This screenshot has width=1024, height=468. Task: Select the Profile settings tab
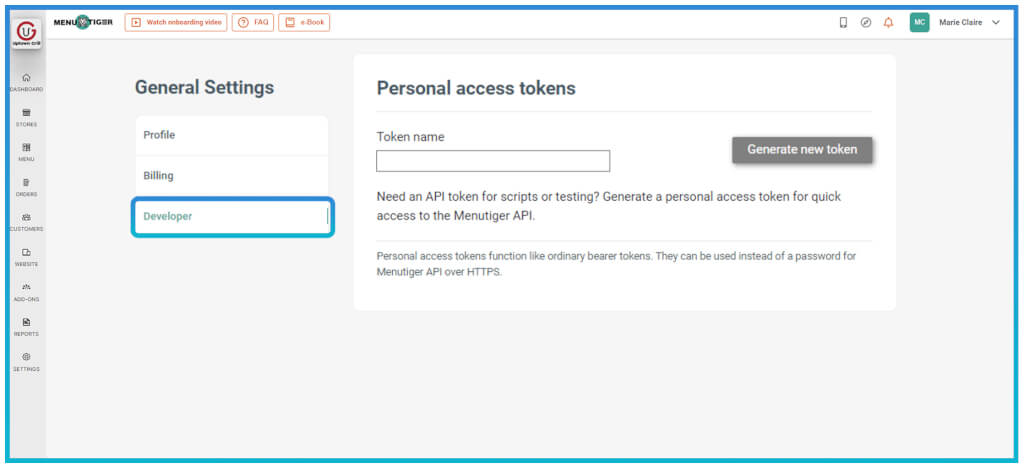coord(231,135)
